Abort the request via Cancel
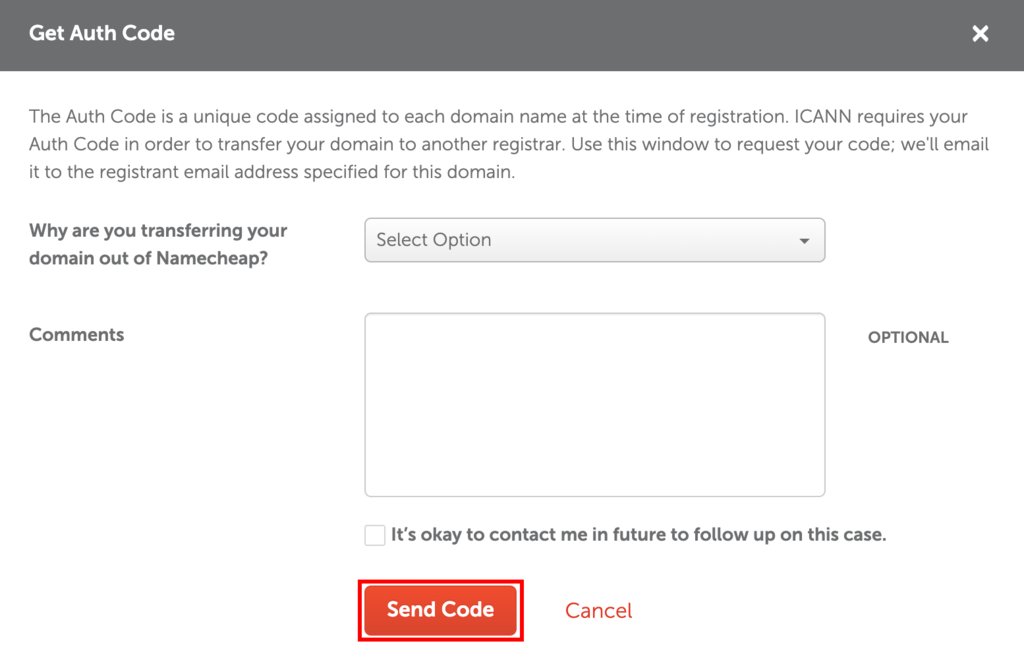 pos(598,610)
